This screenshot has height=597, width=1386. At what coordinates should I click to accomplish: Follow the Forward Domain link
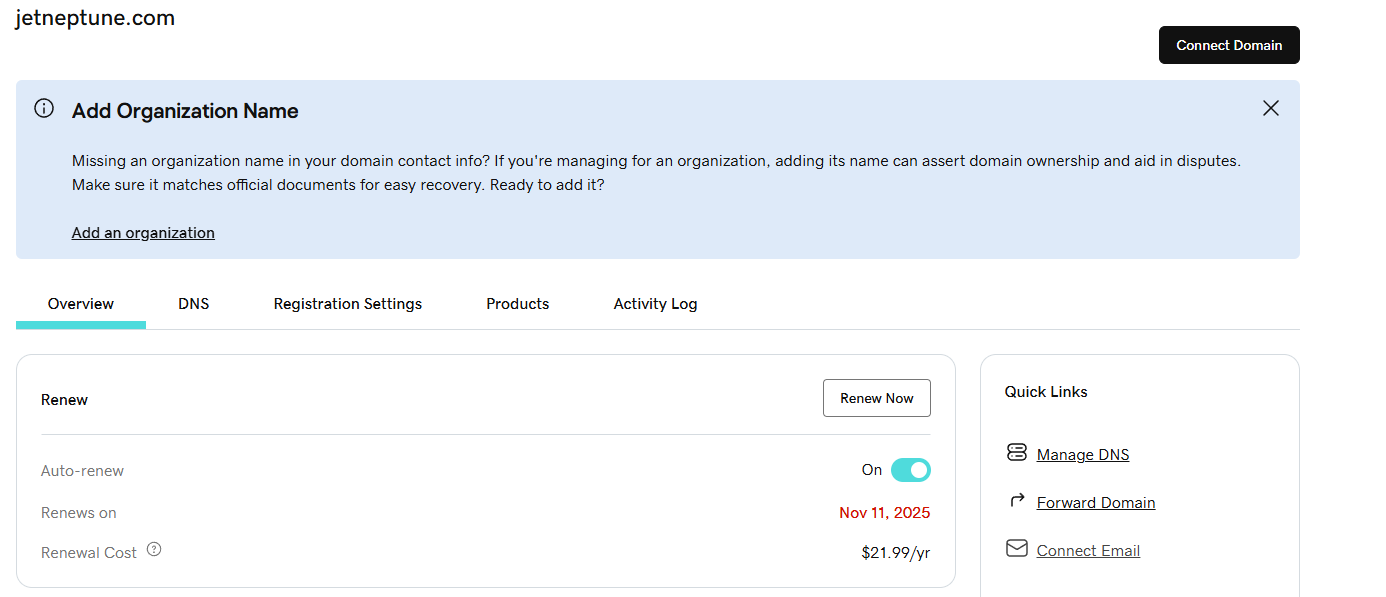(1096, 503)
